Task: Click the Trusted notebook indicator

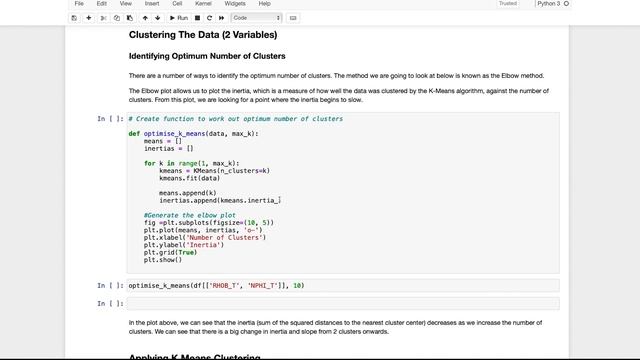Action: tap(508, 4)
